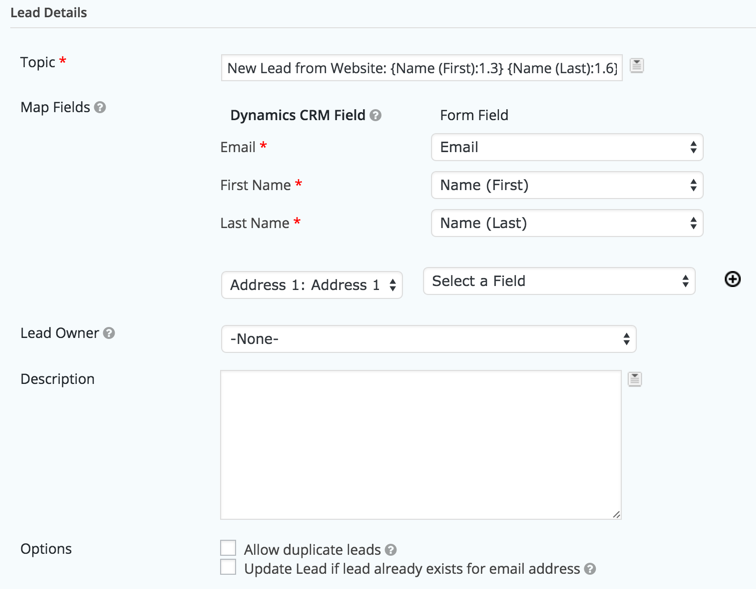Click help icon next to Dynamics CRM Field
756x589 pixels.
click(x=376, y=116)
